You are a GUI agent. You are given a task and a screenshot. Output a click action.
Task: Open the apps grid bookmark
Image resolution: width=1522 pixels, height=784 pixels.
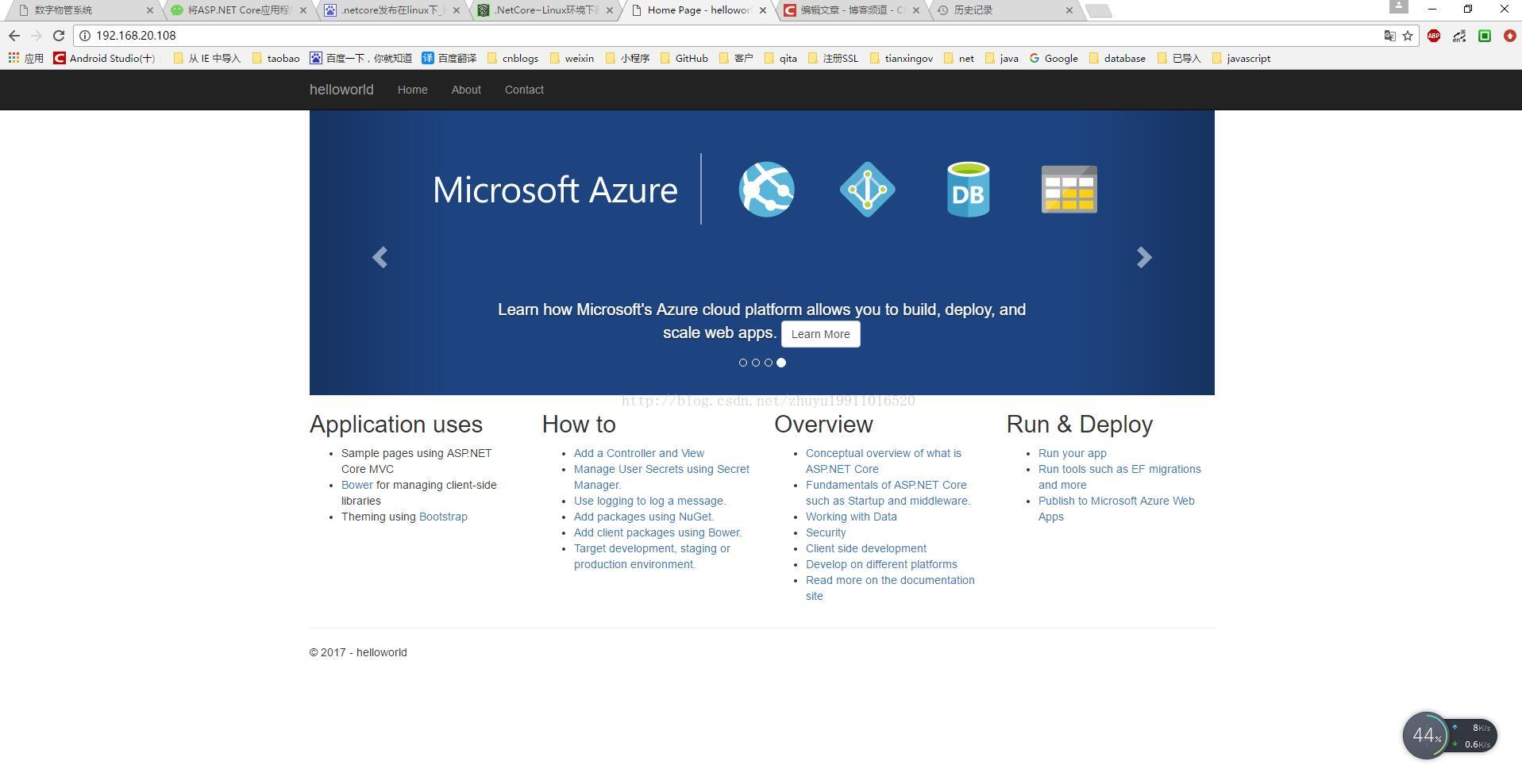25,58
